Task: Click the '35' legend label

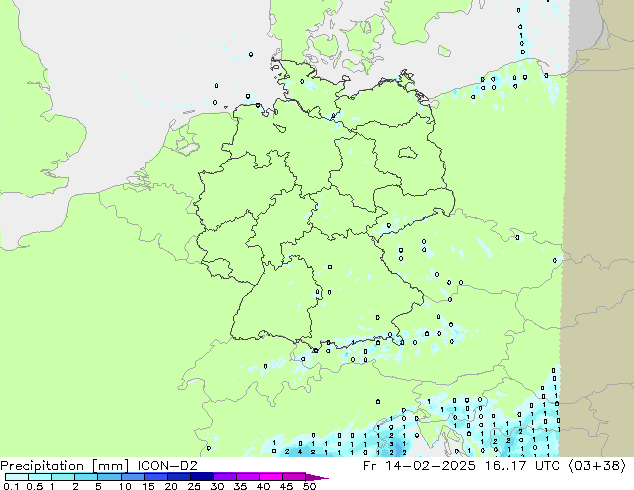Action: 240,486
